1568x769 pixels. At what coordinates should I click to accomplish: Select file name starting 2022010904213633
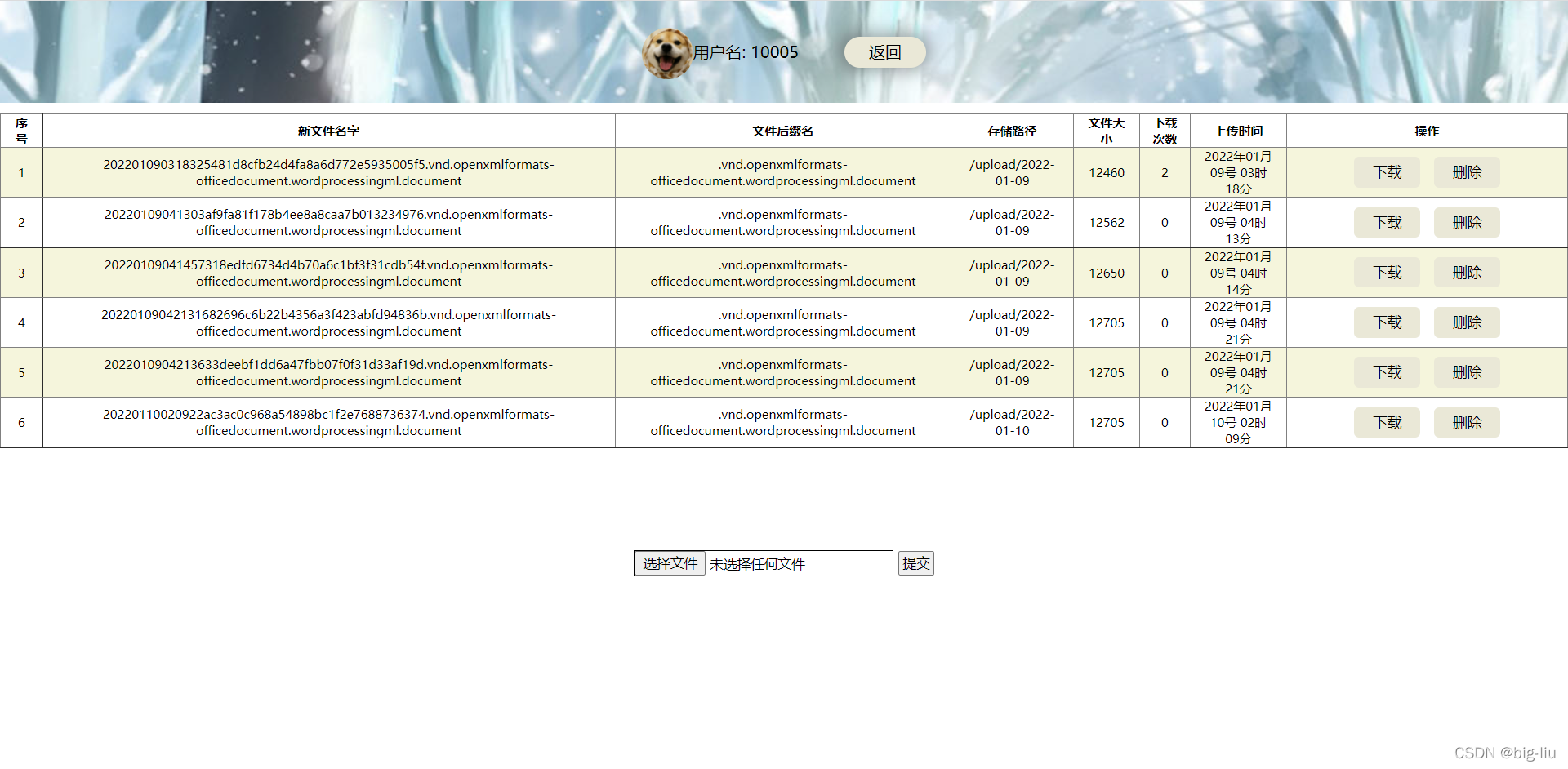point(328,372)
